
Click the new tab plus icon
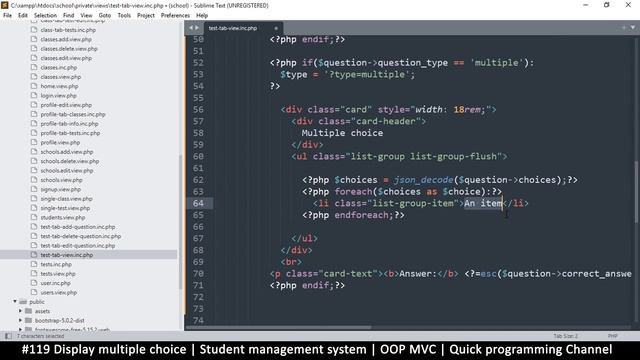coord(624,28)
